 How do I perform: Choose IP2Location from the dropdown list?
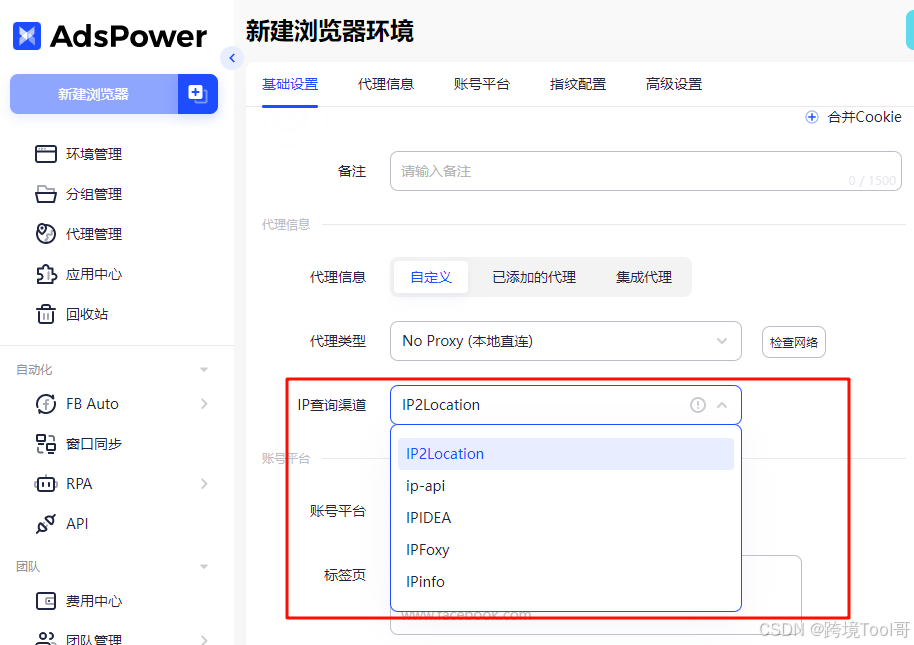point(565,454)
